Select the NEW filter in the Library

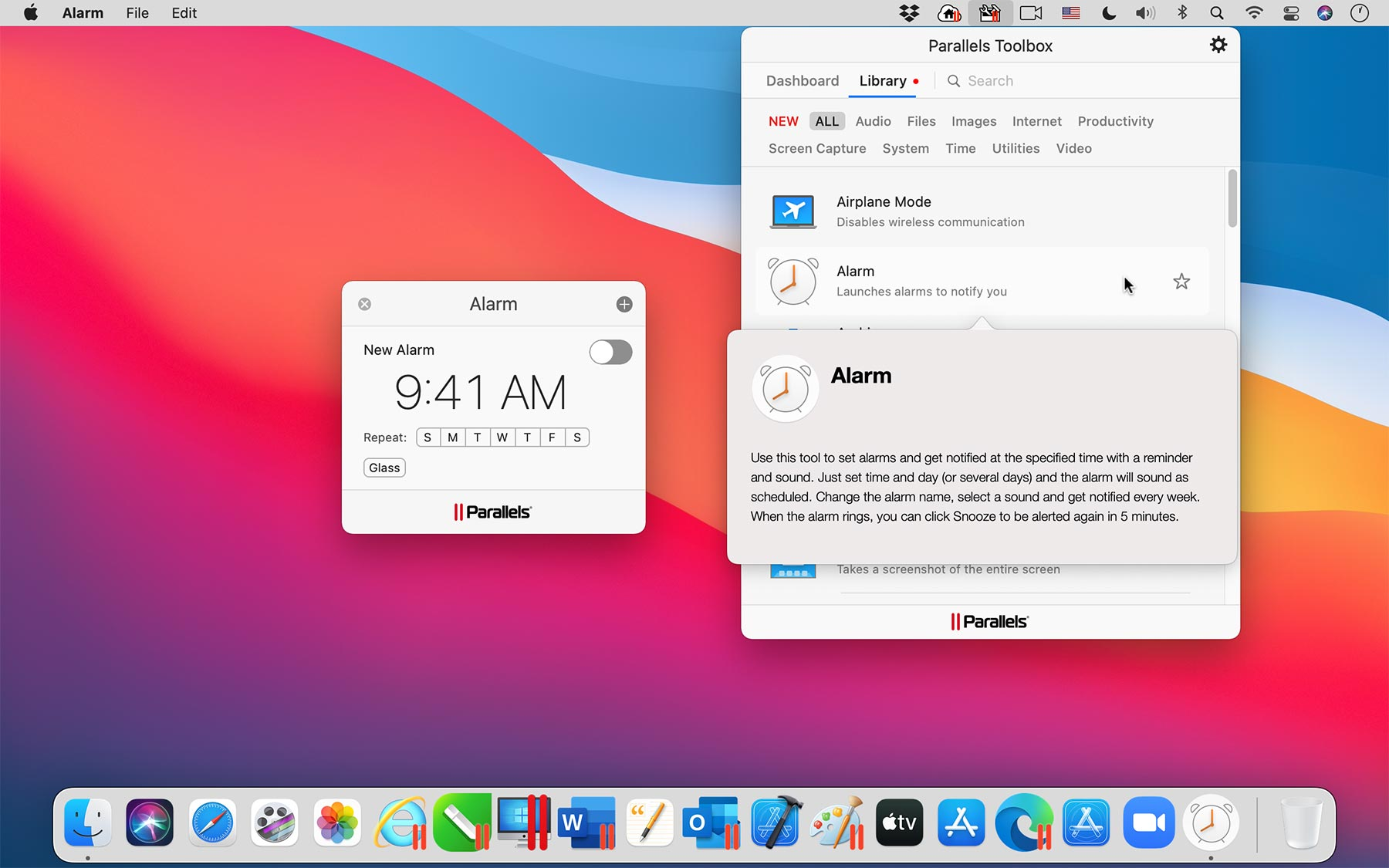click(x=783, y=121)
